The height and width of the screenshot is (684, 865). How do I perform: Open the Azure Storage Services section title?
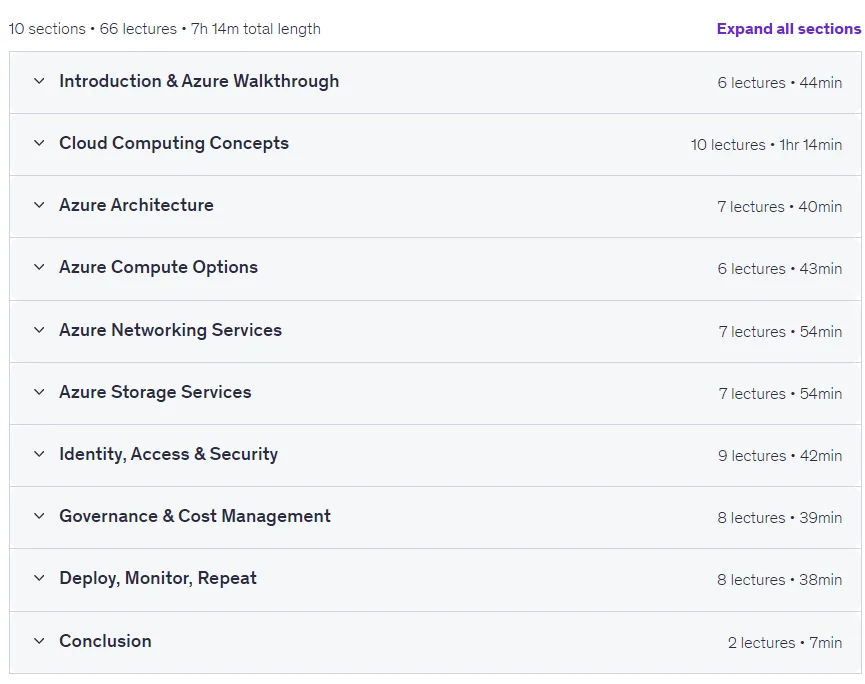click(x=155, y=392)
